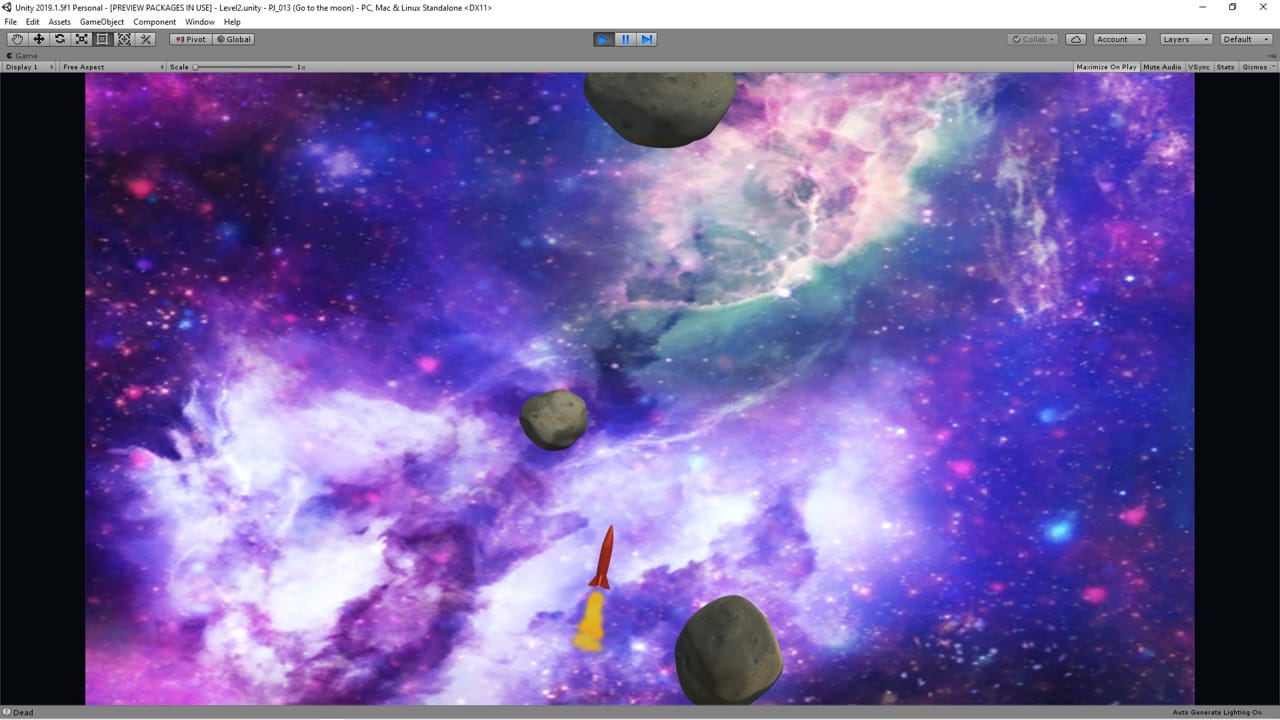Open Unity cloud Services panel
This screenshot has width=1280, height=720.
1076,39
